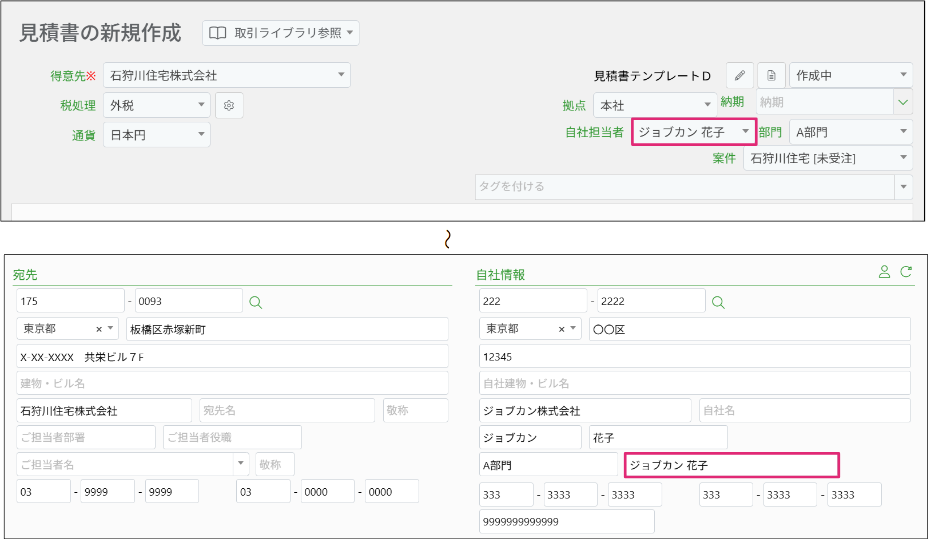Click the document preview icon beside template
This screenshot has height=539, width=928.
[x=771, y=76]
